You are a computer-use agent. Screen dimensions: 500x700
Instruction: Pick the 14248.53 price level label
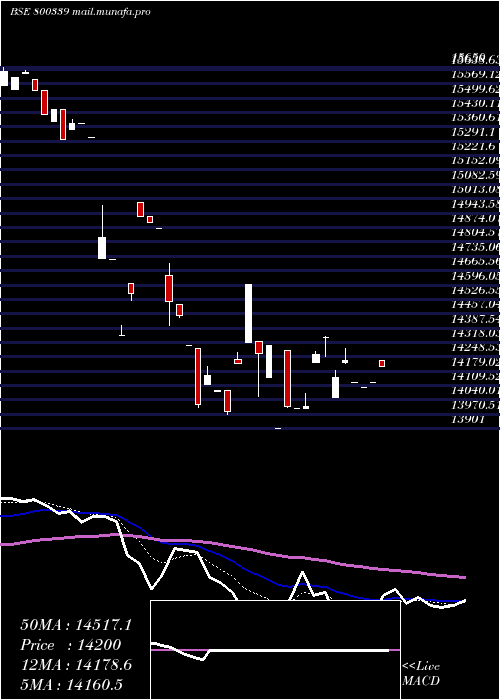[x=475, y=347]
